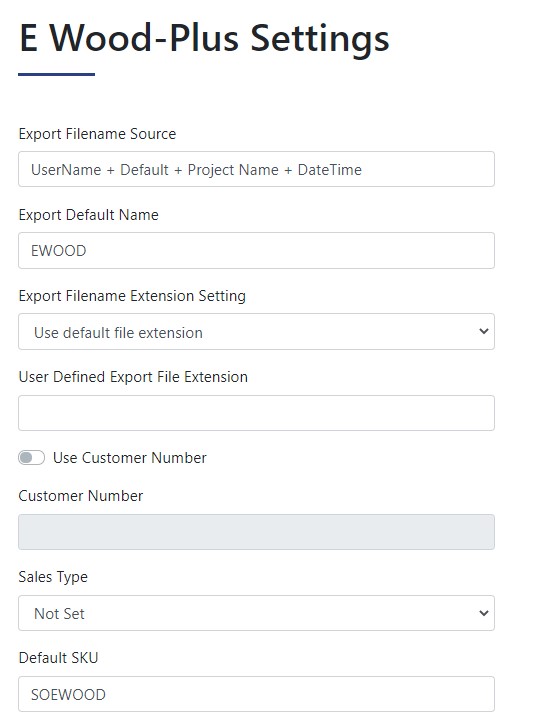Open the Sales Type dropdown showing Not Set
547x726 pixels.
(x=256, y=613)
